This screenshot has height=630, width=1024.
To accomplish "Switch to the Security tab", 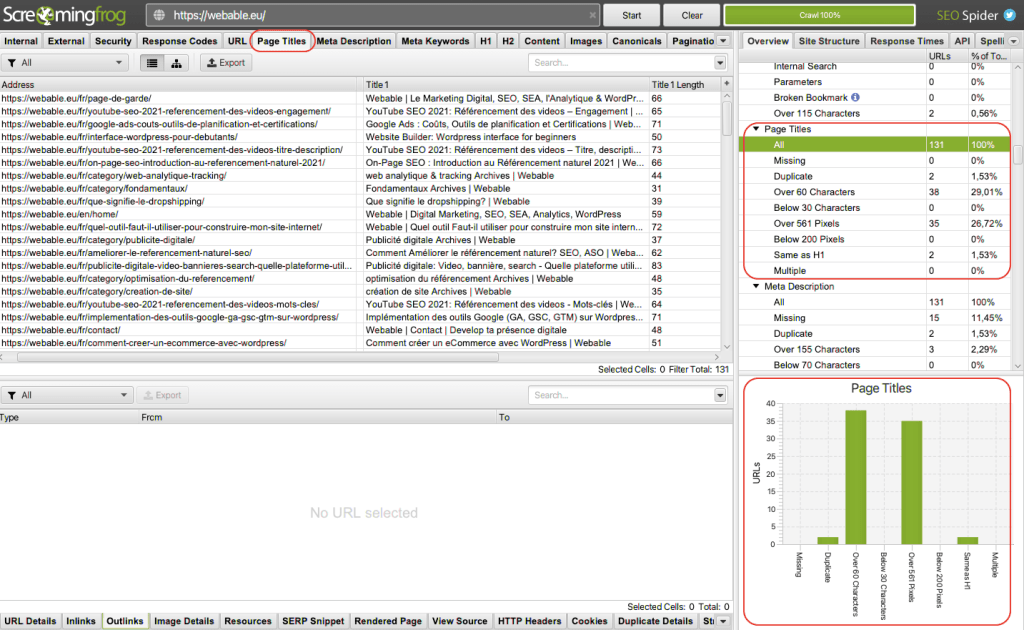I will [x=113, y=40].
